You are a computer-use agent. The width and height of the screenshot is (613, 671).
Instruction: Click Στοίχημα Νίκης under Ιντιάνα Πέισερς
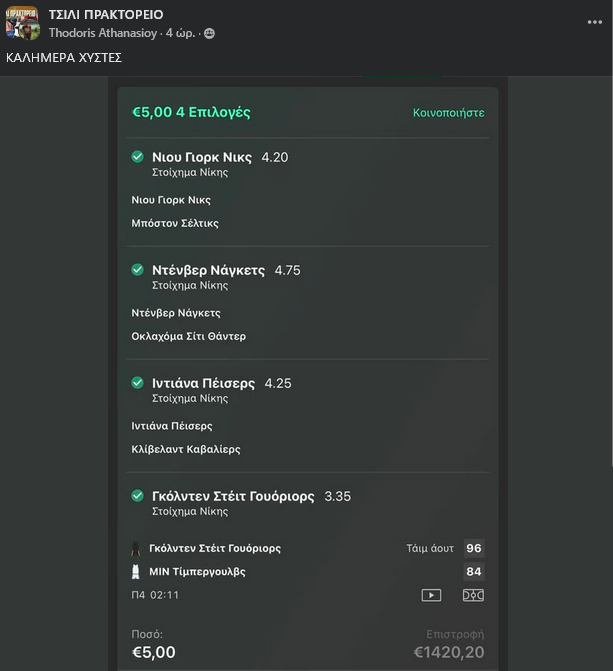[190, 398]
